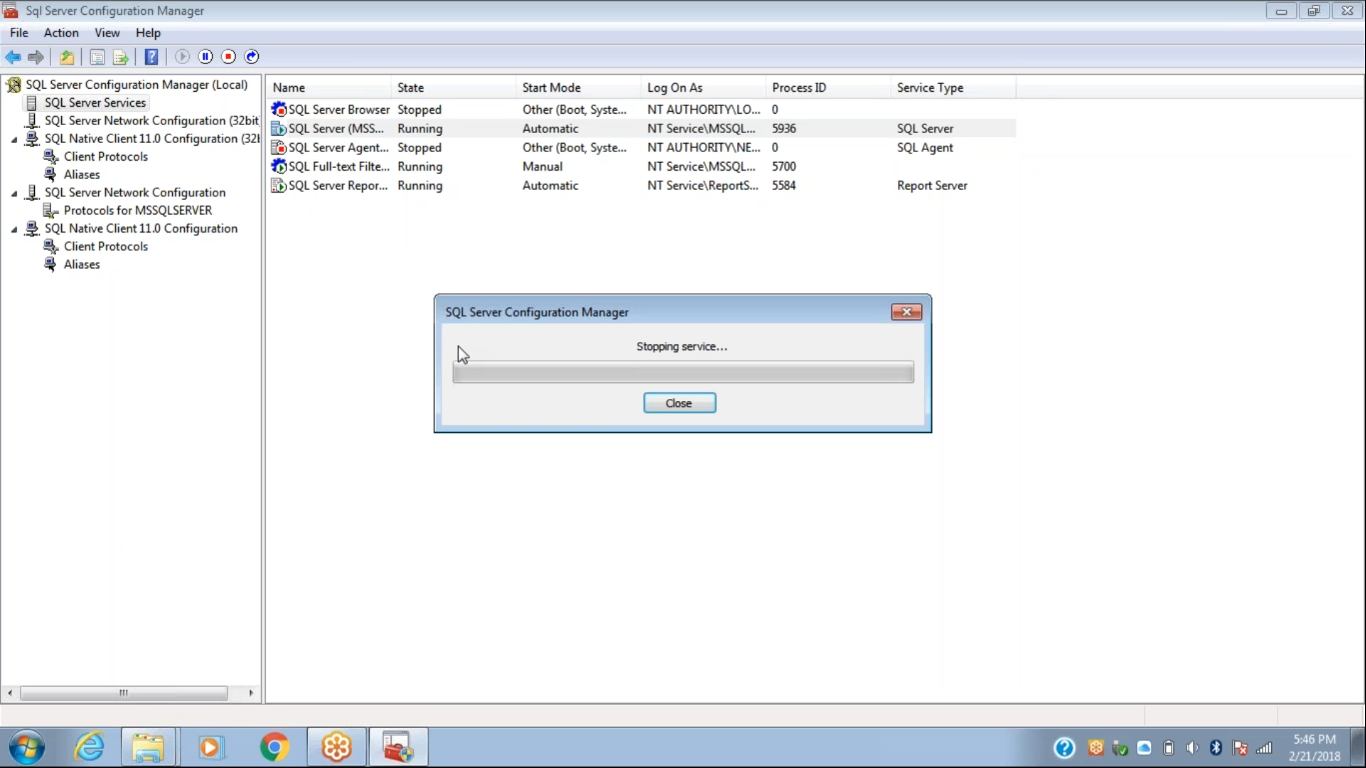This screenshot has height=768, width=1366.
Task: Select Aliases under the 32bit Native Client
Action: [x=81, y=175]
